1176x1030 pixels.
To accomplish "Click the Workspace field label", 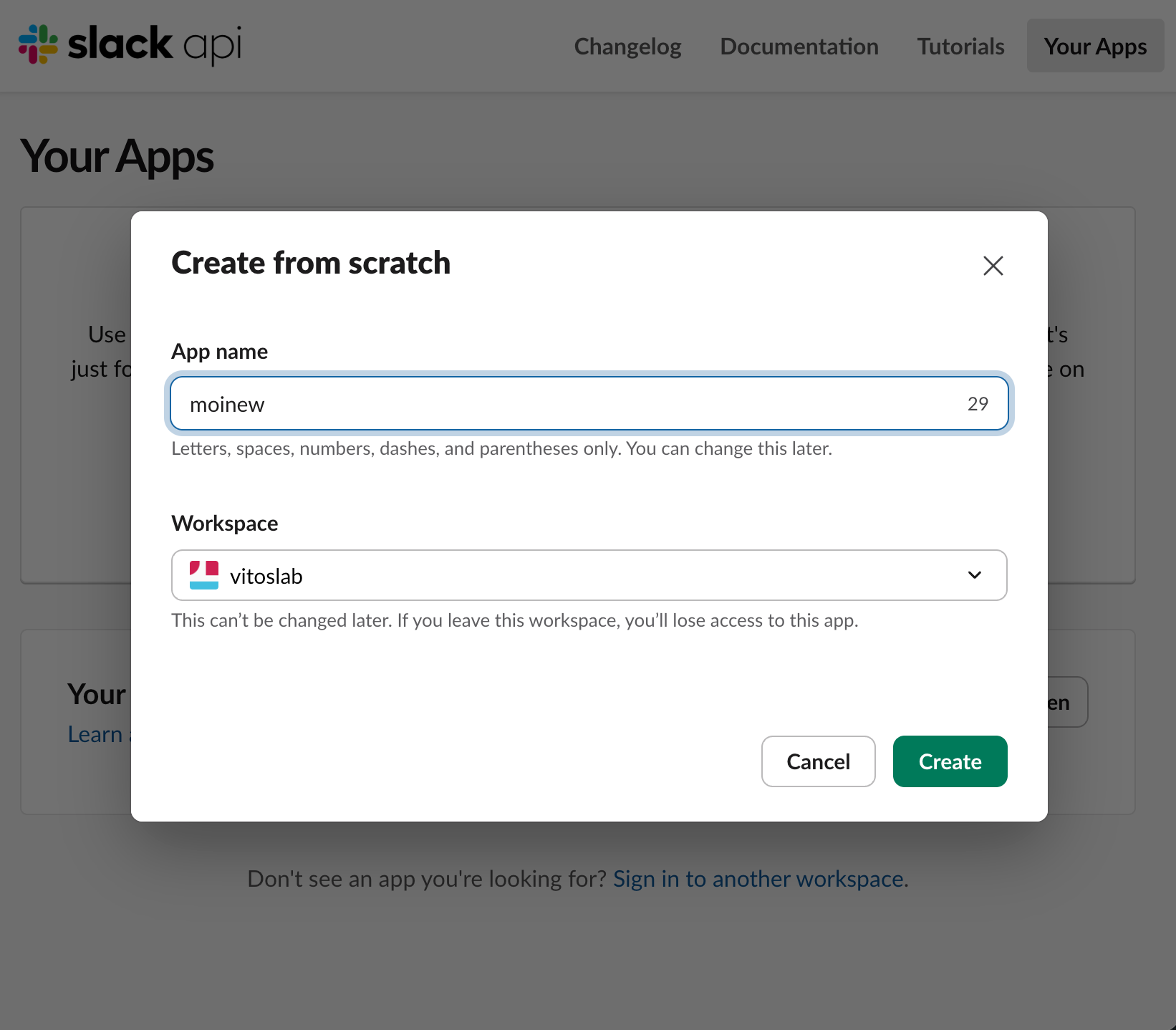I will 225,524.
